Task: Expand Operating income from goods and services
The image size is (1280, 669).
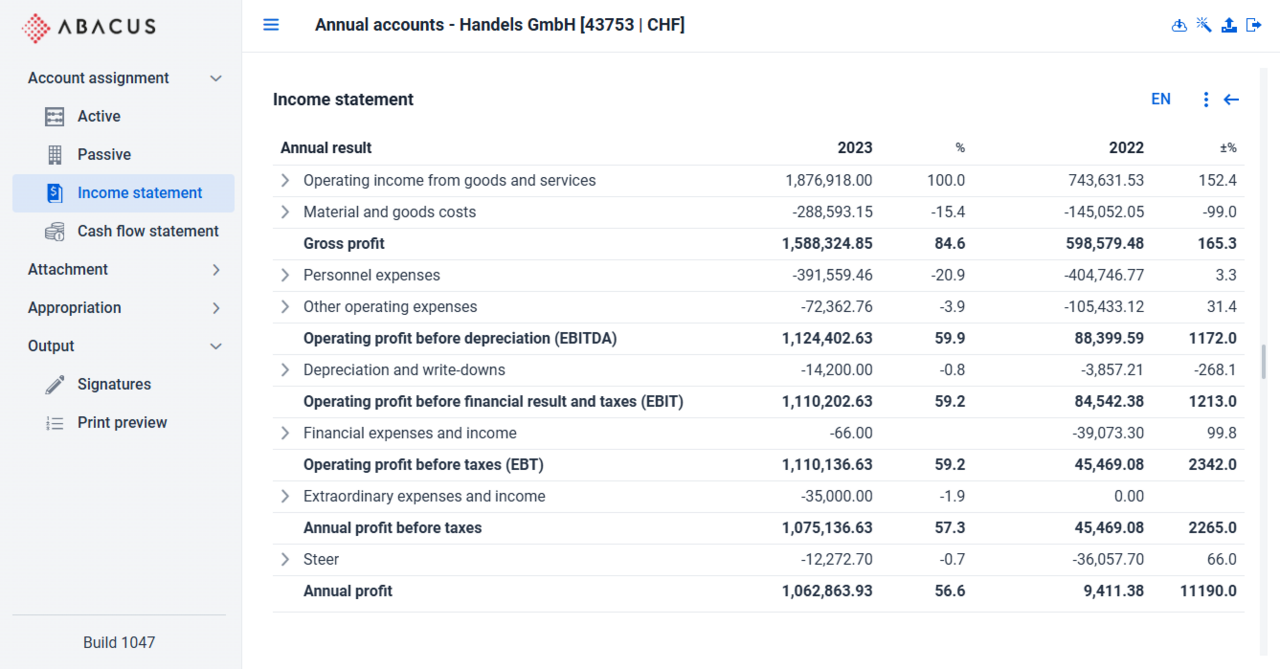Action: click(x=285, y=181)
